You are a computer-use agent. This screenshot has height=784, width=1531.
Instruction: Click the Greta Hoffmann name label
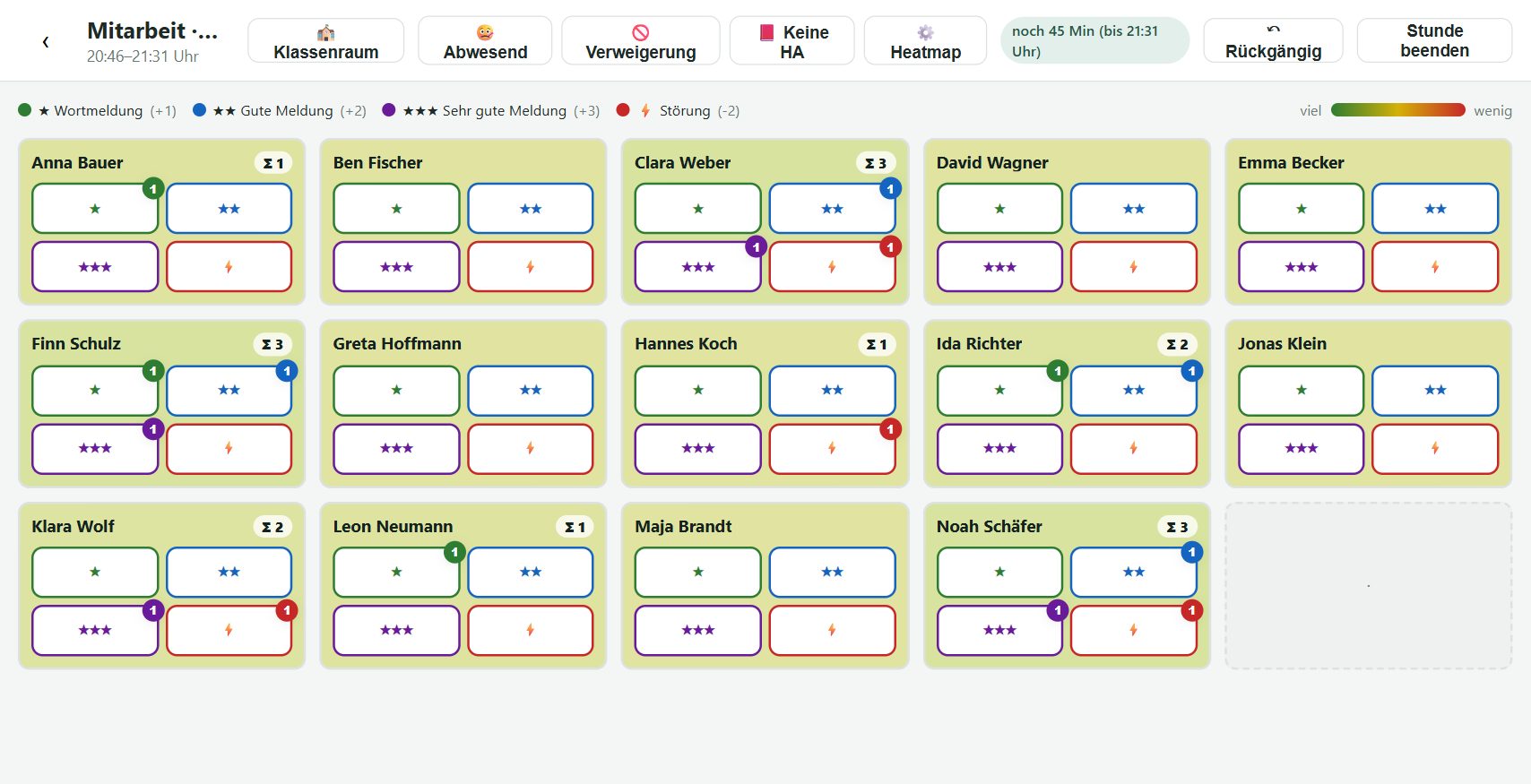coord(397,344)
